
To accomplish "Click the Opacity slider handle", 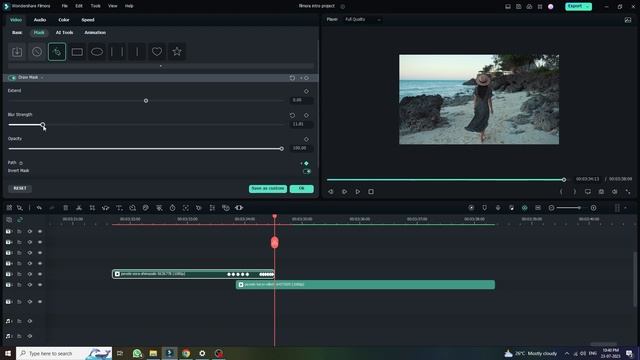I will click(x=282, y=149).
